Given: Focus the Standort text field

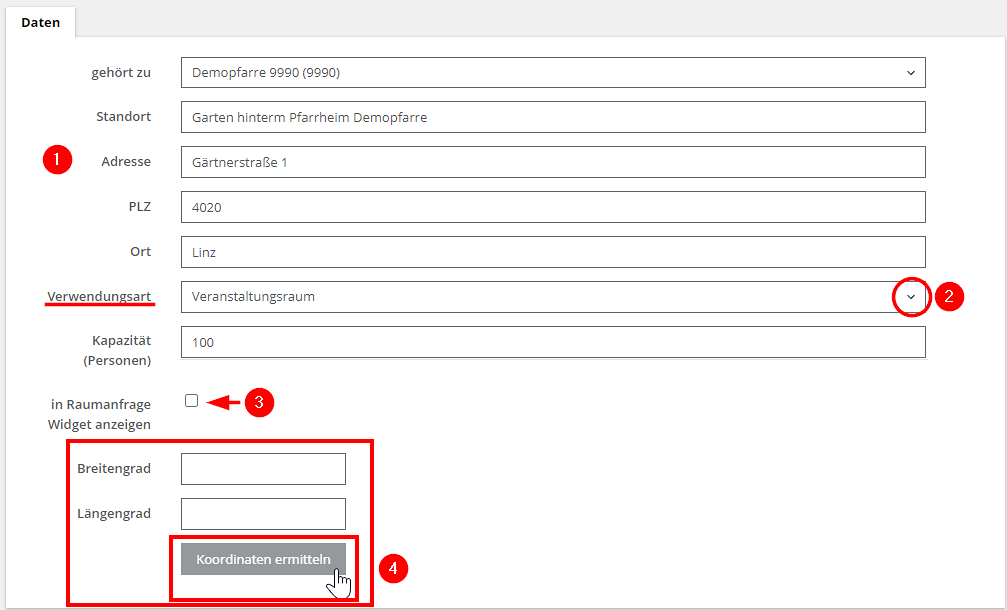Looking at the screenshot, I should pyautogui.click(x=552, y=117).
